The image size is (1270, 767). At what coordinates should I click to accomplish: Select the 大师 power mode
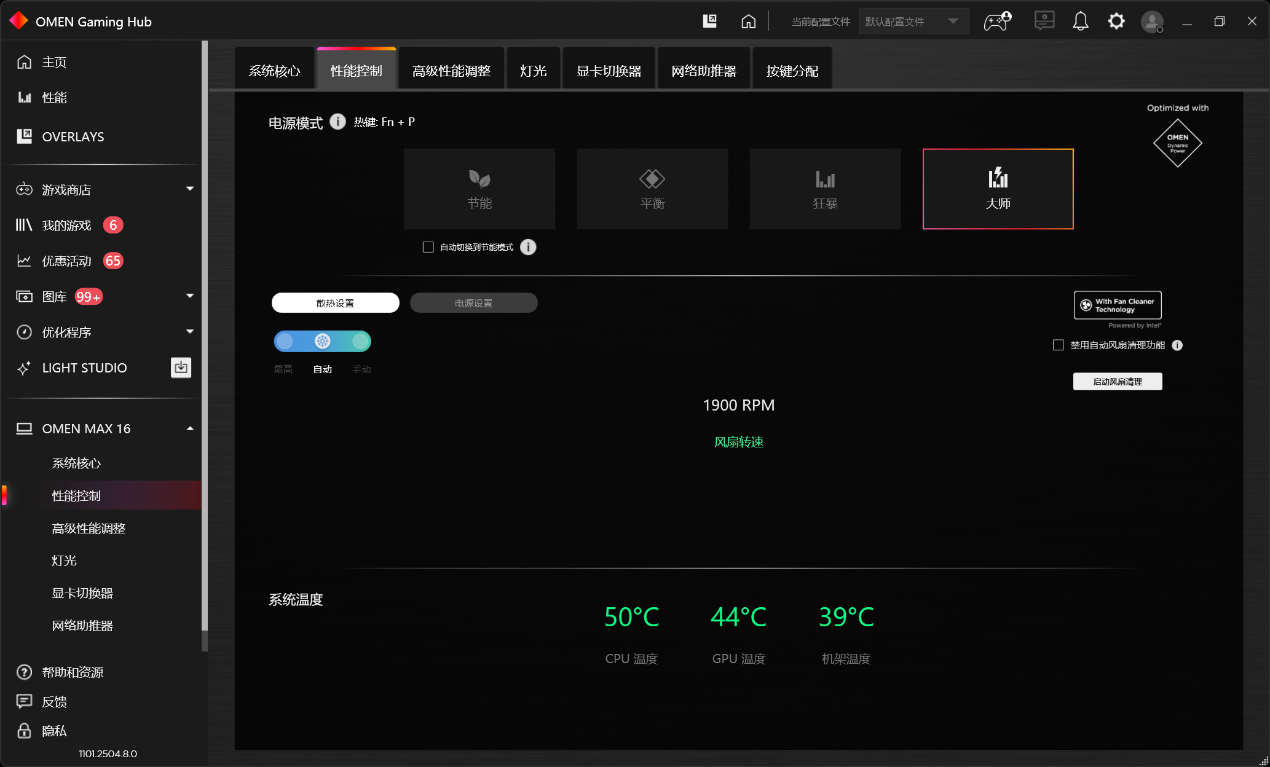tap(997, 188)
